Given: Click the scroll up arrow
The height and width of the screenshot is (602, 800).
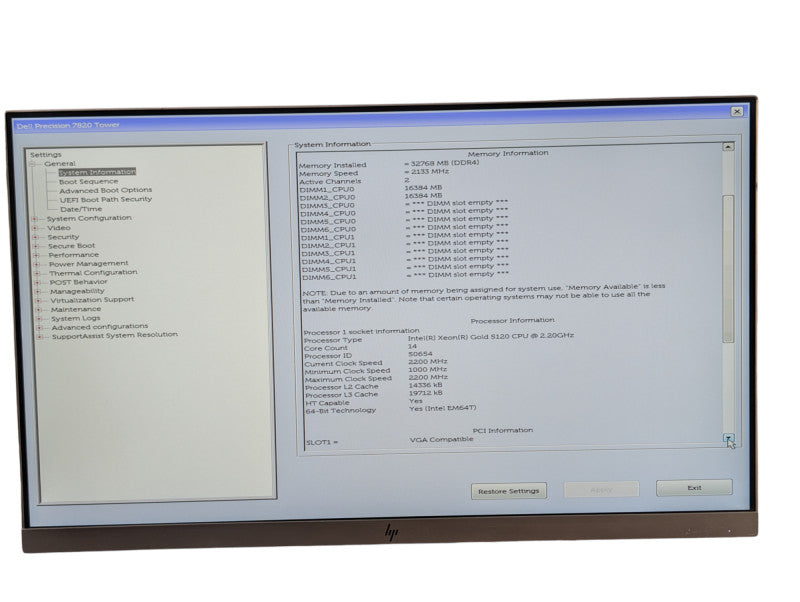Looking at the screenshot, I should [728, 146].
